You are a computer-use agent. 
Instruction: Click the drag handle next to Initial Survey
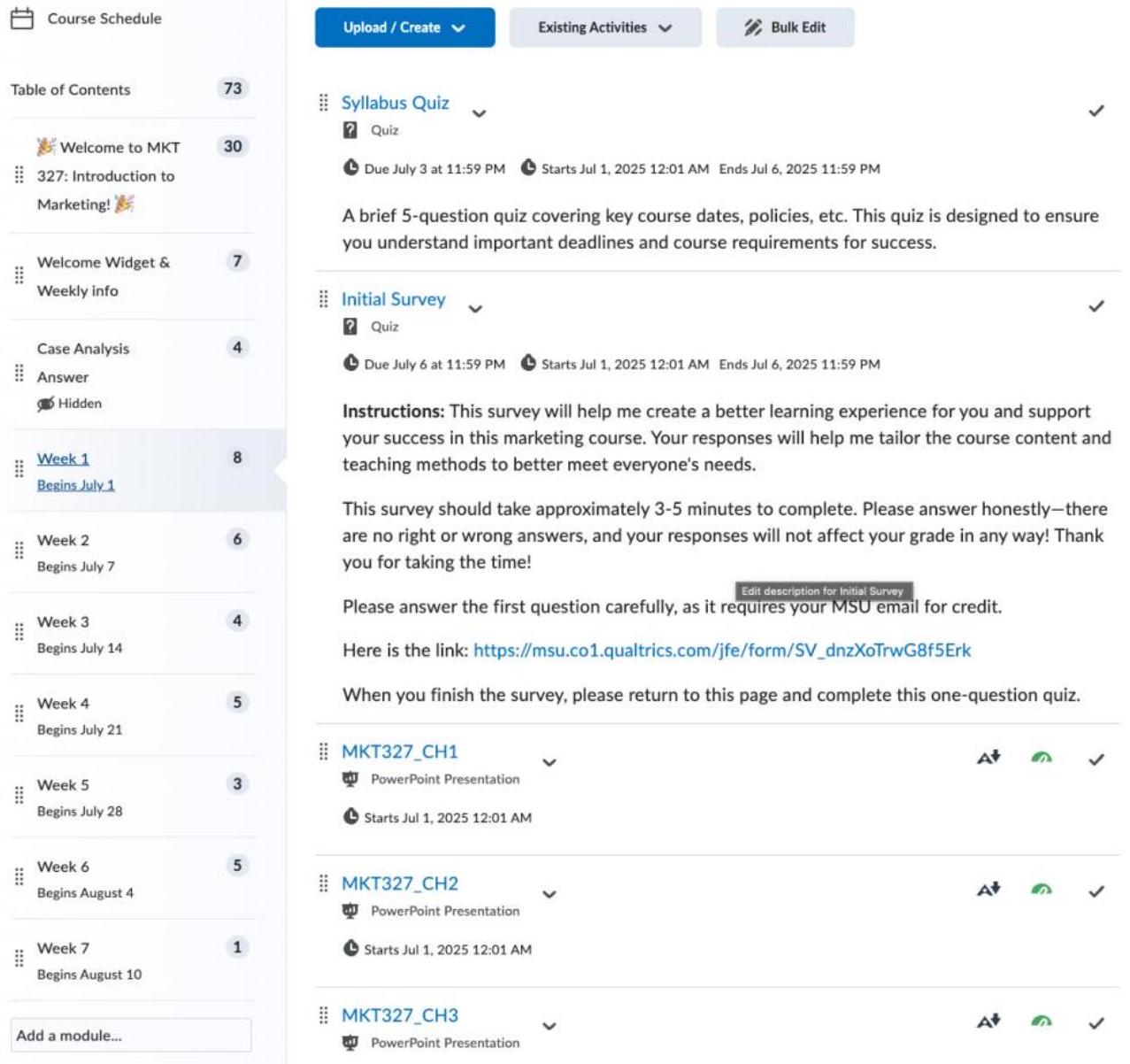pyautogui.click(x=324, y=299)
